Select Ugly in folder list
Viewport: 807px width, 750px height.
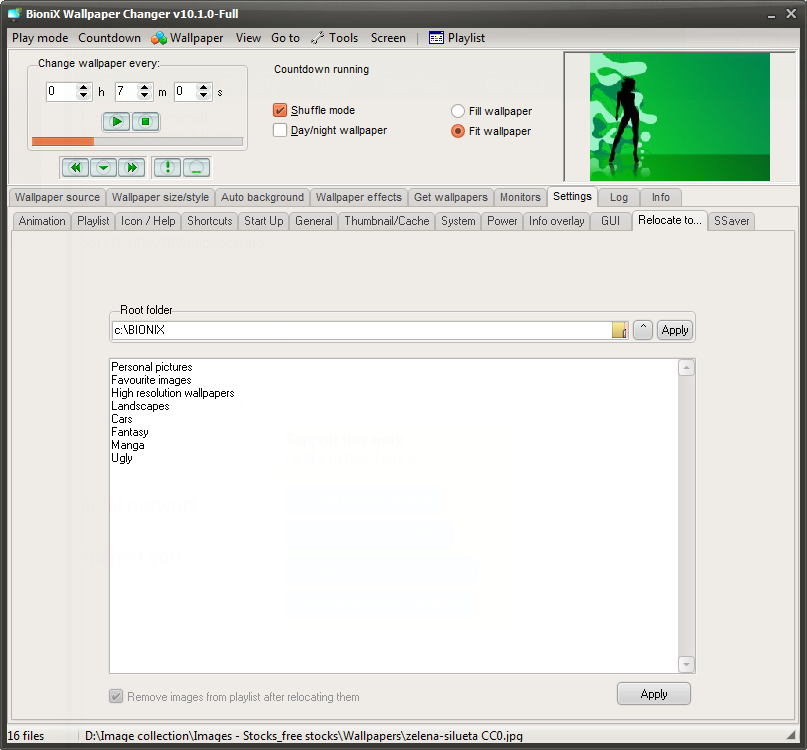[x=122, y=458]
